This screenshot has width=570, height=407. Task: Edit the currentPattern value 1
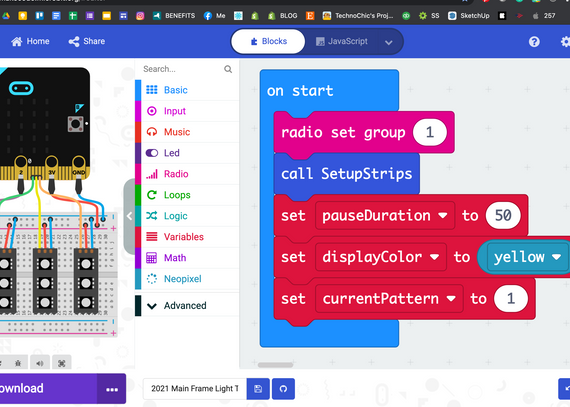tap(511, 299)
